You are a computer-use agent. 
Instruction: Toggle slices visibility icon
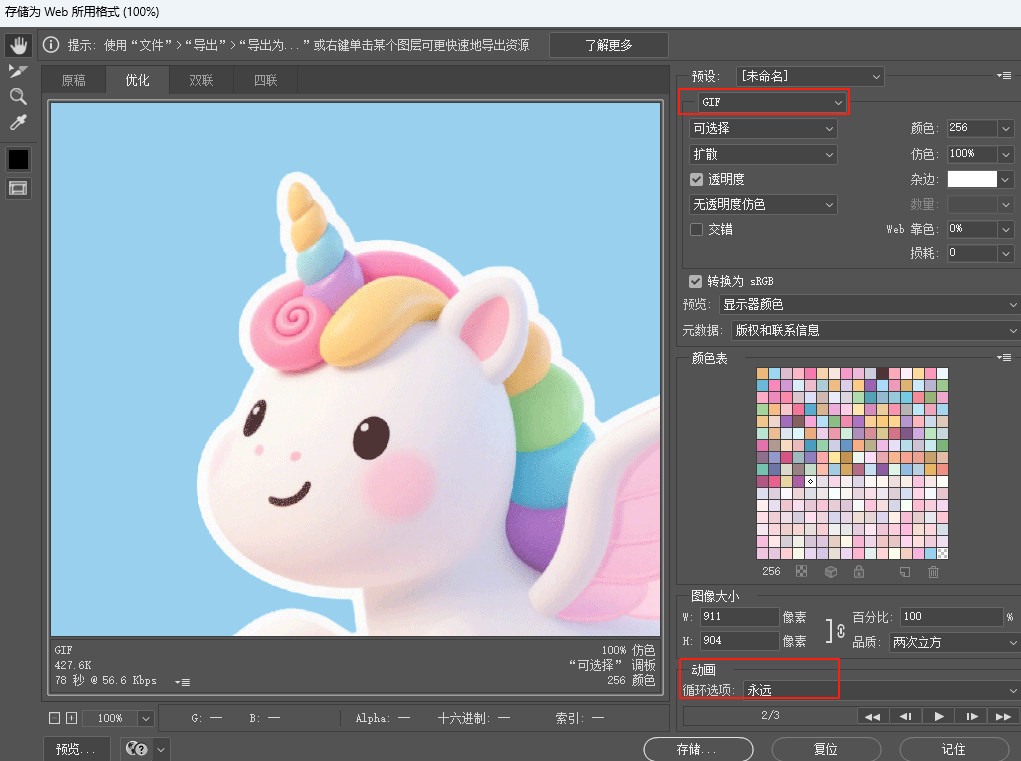click(x=18, y=189)
